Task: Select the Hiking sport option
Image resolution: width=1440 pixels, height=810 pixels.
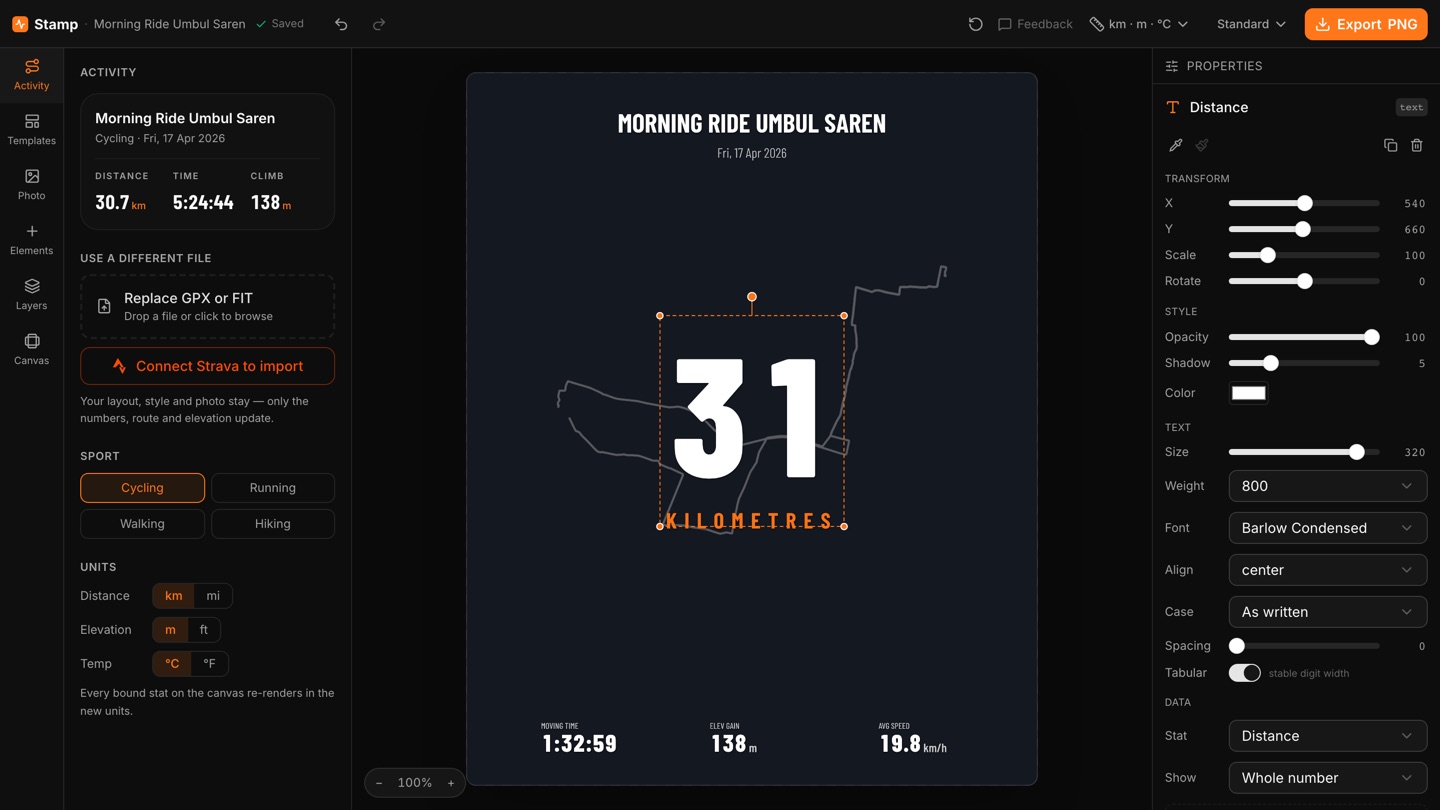Action: (273, 524)
